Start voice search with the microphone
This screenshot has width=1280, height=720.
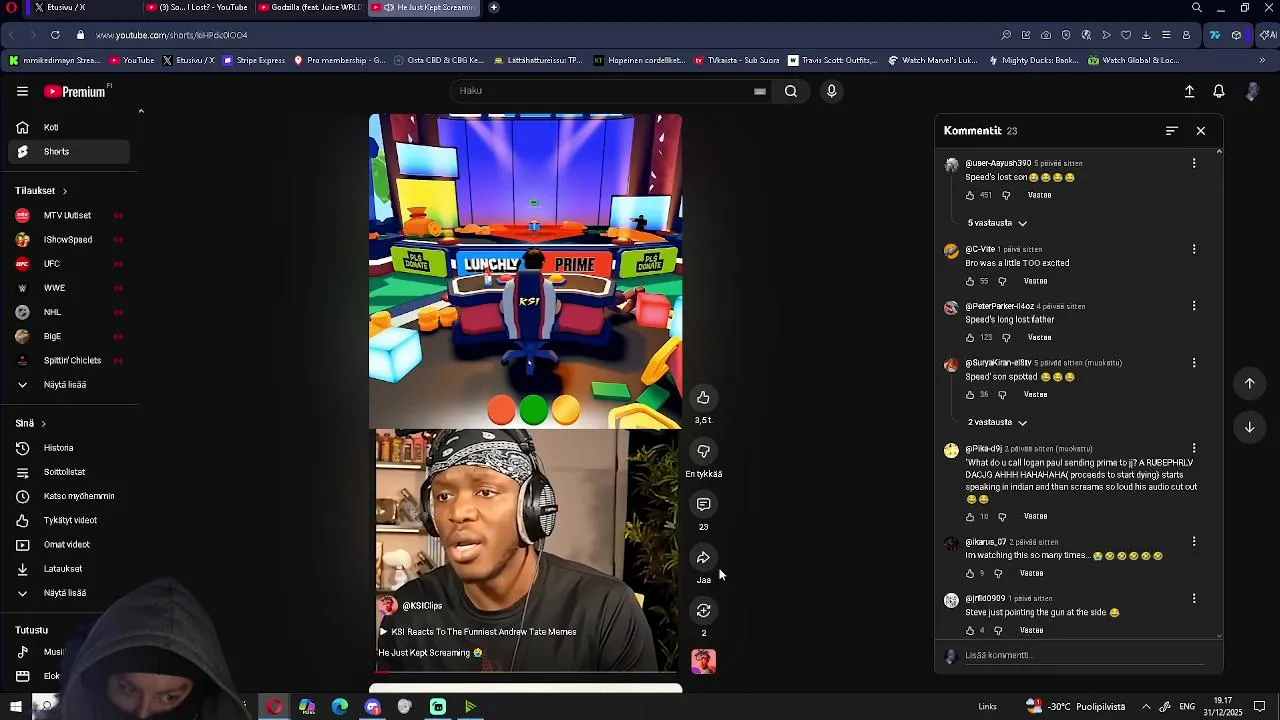click(831, 91)
